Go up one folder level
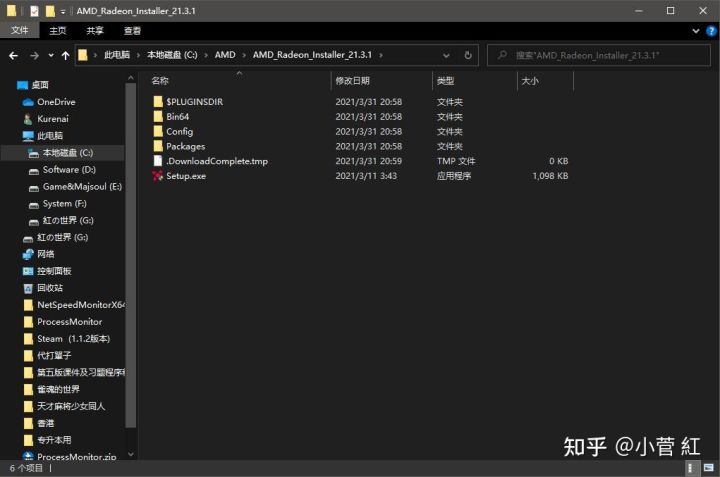 coord(66,56)
